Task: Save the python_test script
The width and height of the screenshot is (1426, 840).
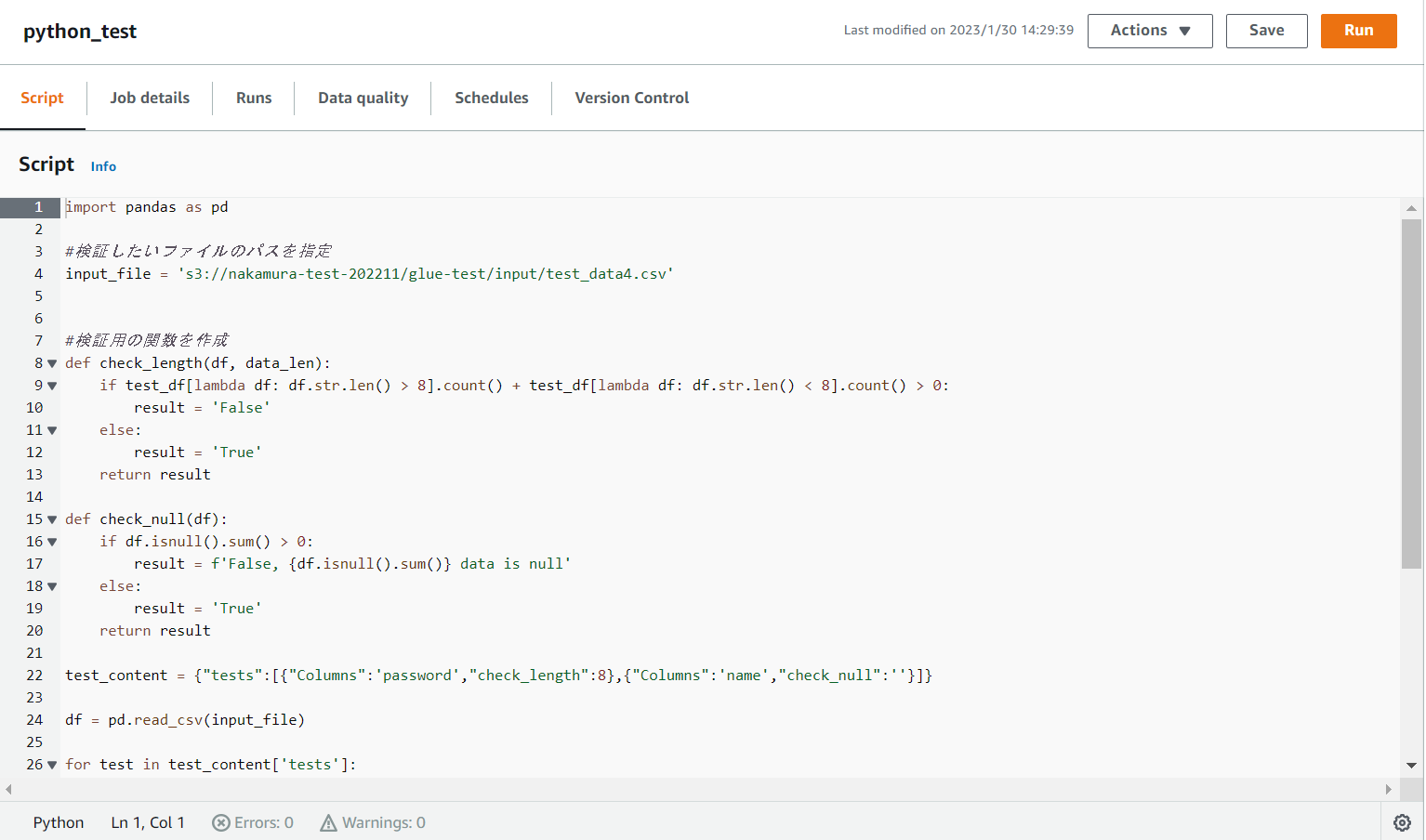Action: (1266, 31)
